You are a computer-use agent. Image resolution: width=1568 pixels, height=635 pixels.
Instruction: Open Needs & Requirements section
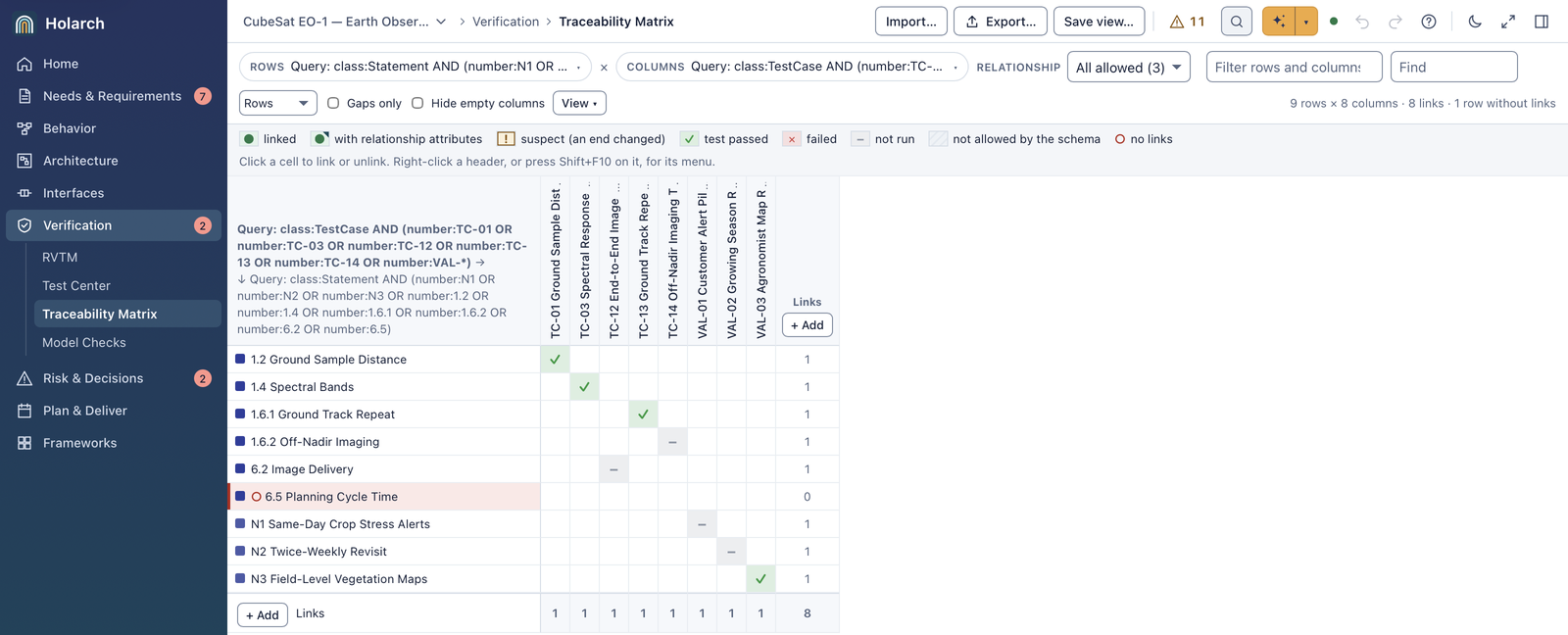(x=114, y=96)
